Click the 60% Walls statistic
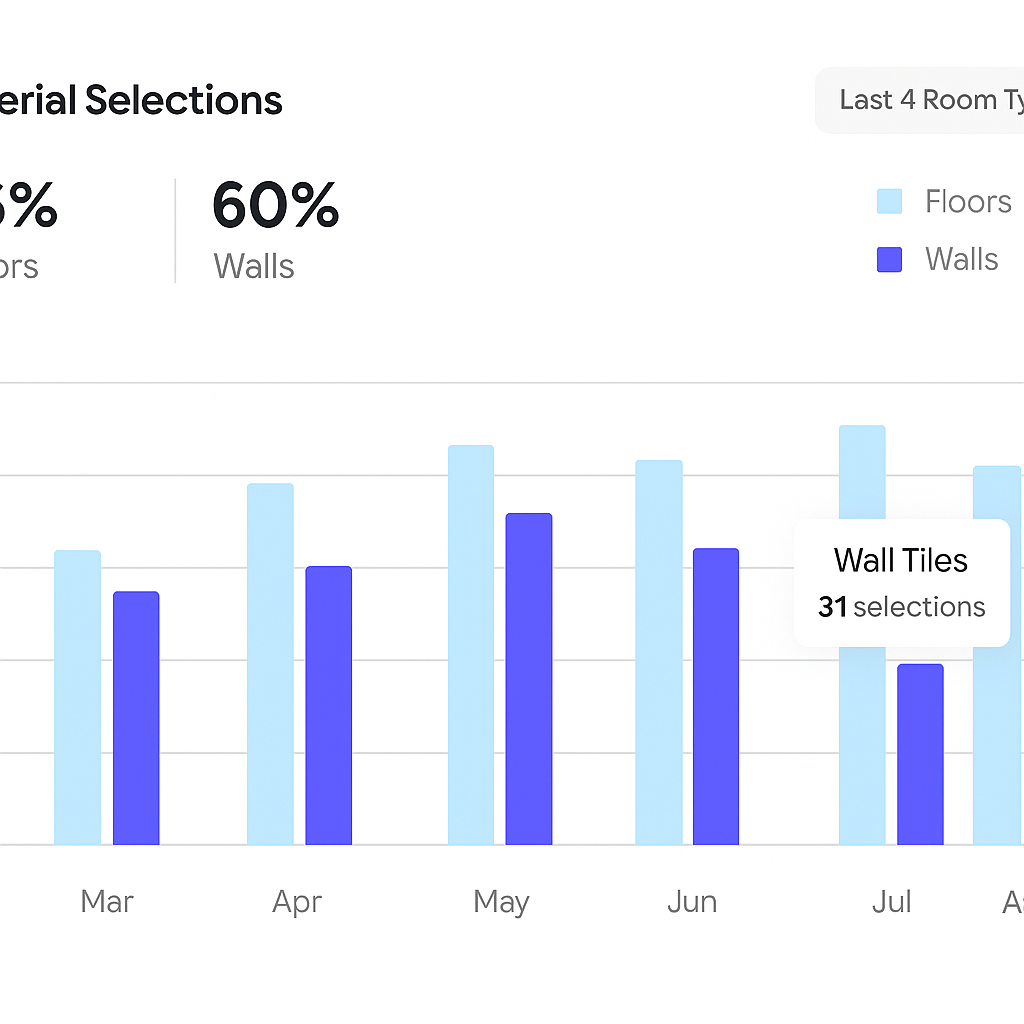Viewport: 1024px width, 1024px height. click(x=275, y=230)
